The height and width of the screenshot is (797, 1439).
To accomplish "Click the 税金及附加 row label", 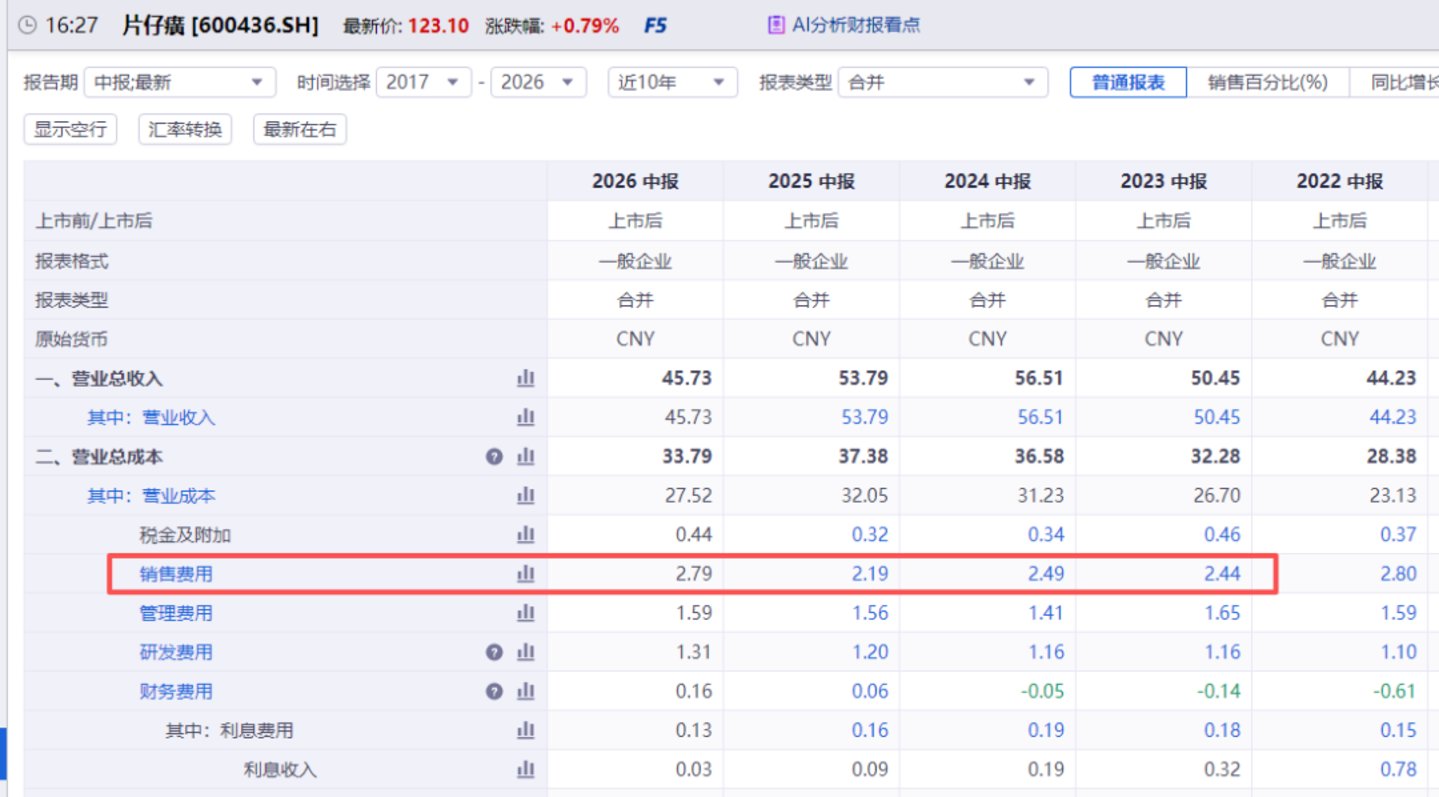I will click(x=185, y=535).
